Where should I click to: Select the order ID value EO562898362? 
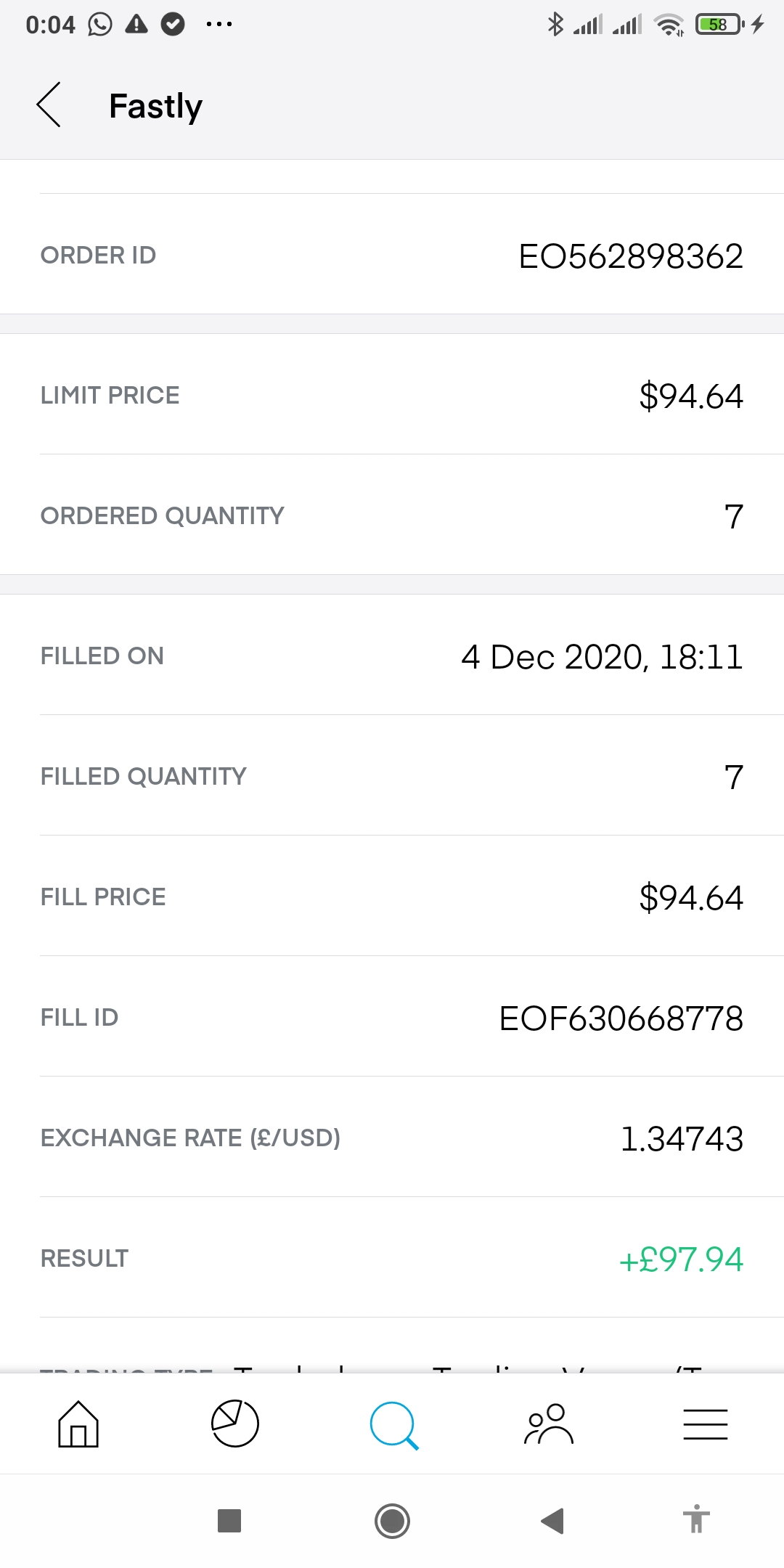coord(630,256)
